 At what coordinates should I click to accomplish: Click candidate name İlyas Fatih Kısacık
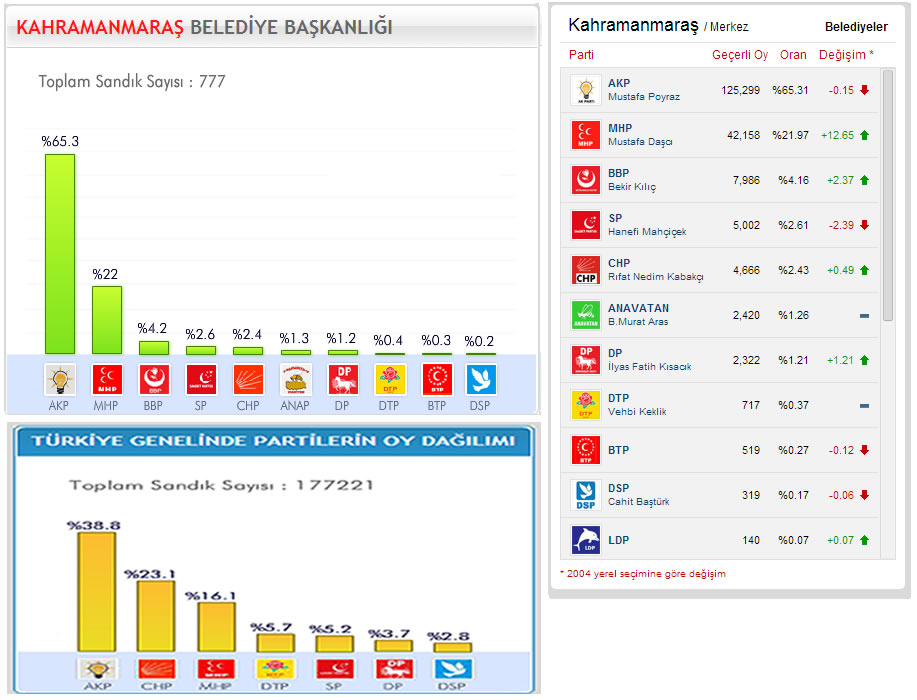(x=650, y=367)
